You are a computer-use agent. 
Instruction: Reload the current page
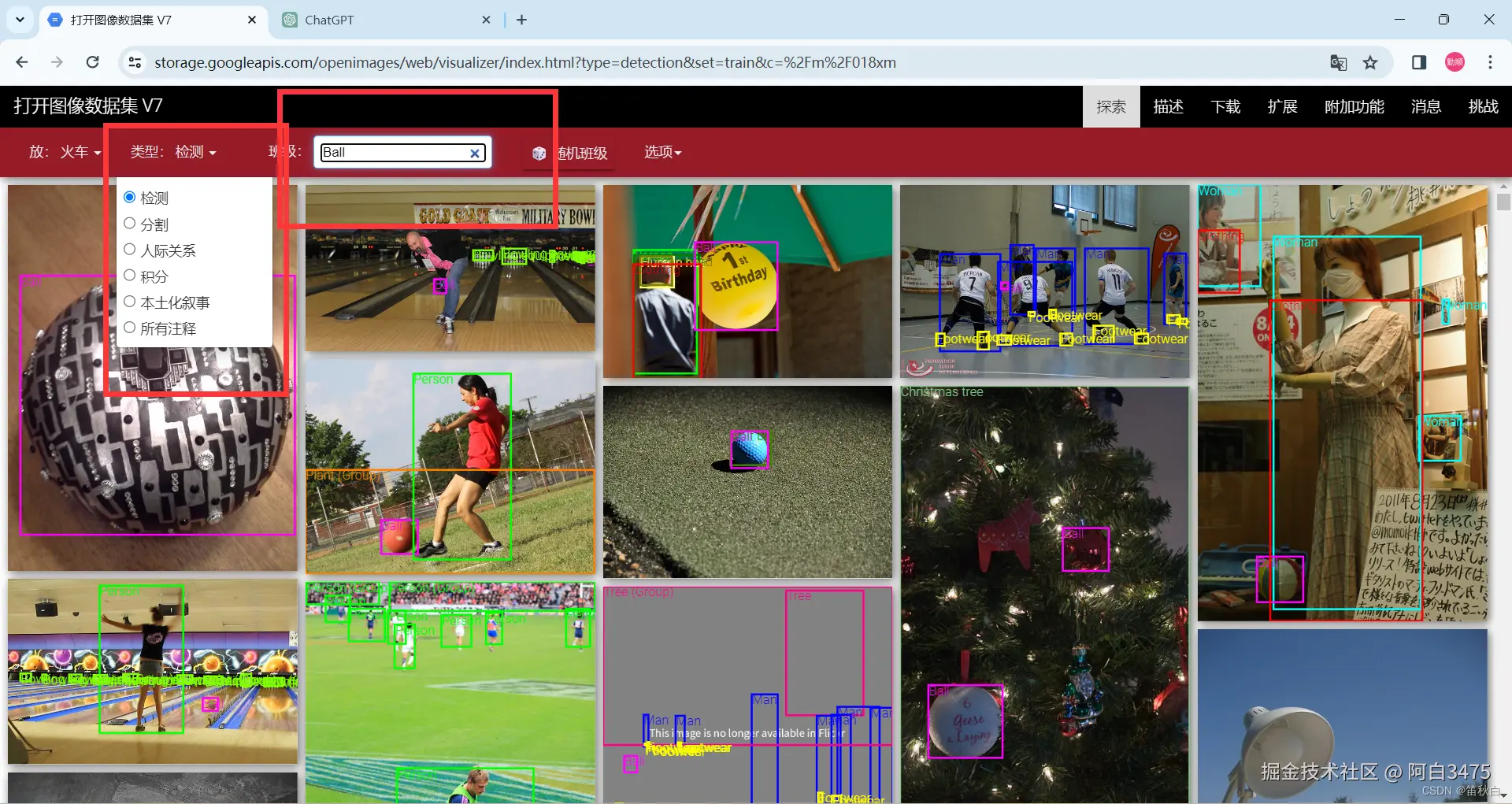coord(93,62)
